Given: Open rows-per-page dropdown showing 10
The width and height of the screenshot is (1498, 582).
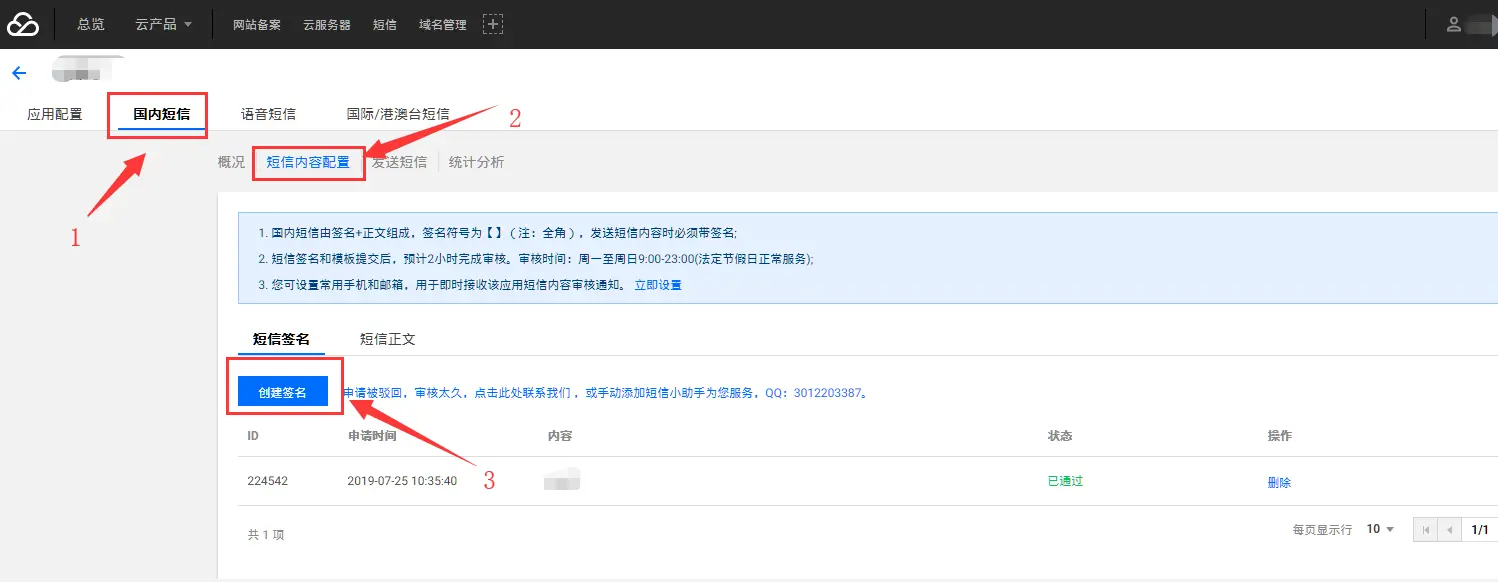Looking at the screenshot, I should click(1380, 529).
